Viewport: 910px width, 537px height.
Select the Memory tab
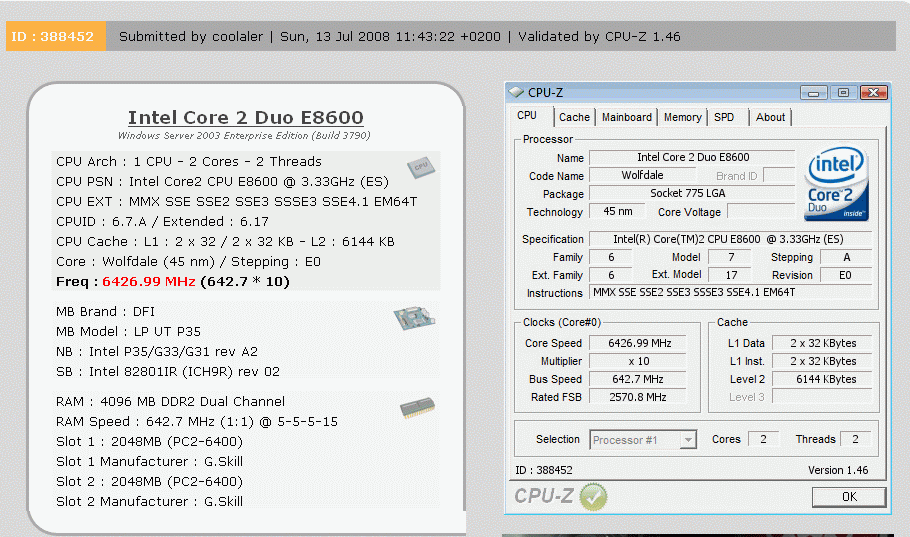682,117
